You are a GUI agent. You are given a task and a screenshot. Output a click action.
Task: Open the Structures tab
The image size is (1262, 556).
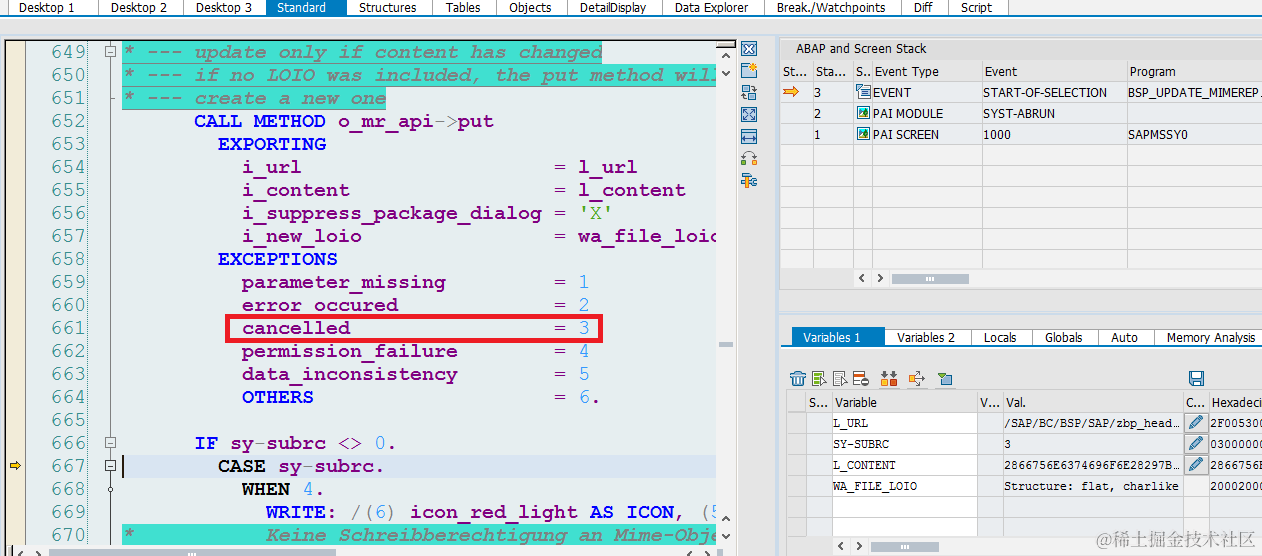pos(388,7)
